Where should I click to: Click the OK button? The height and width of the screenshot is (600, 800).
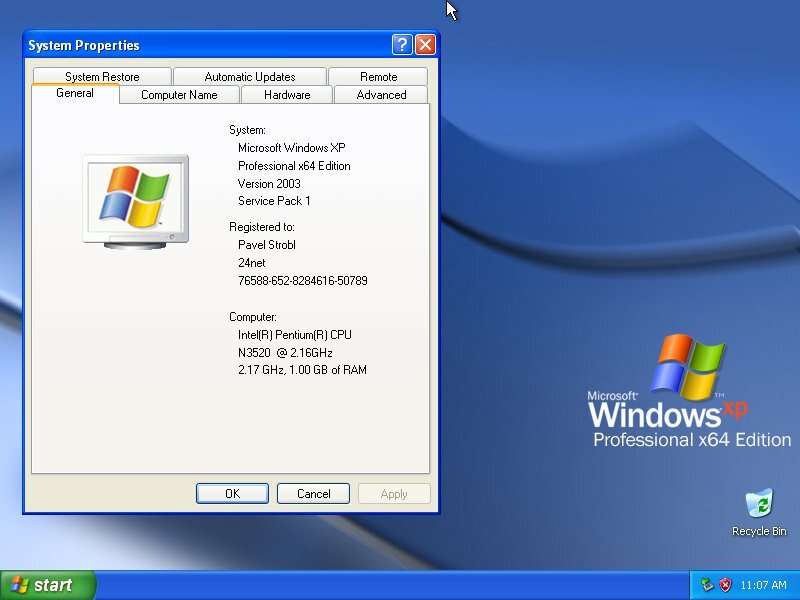coord(231,493)
